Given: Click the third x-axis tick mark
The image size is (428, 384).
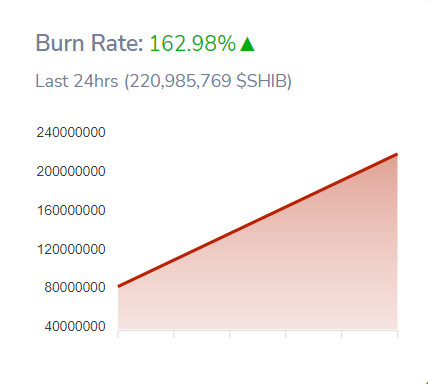Looking at the screenshot, I should 230,334.
